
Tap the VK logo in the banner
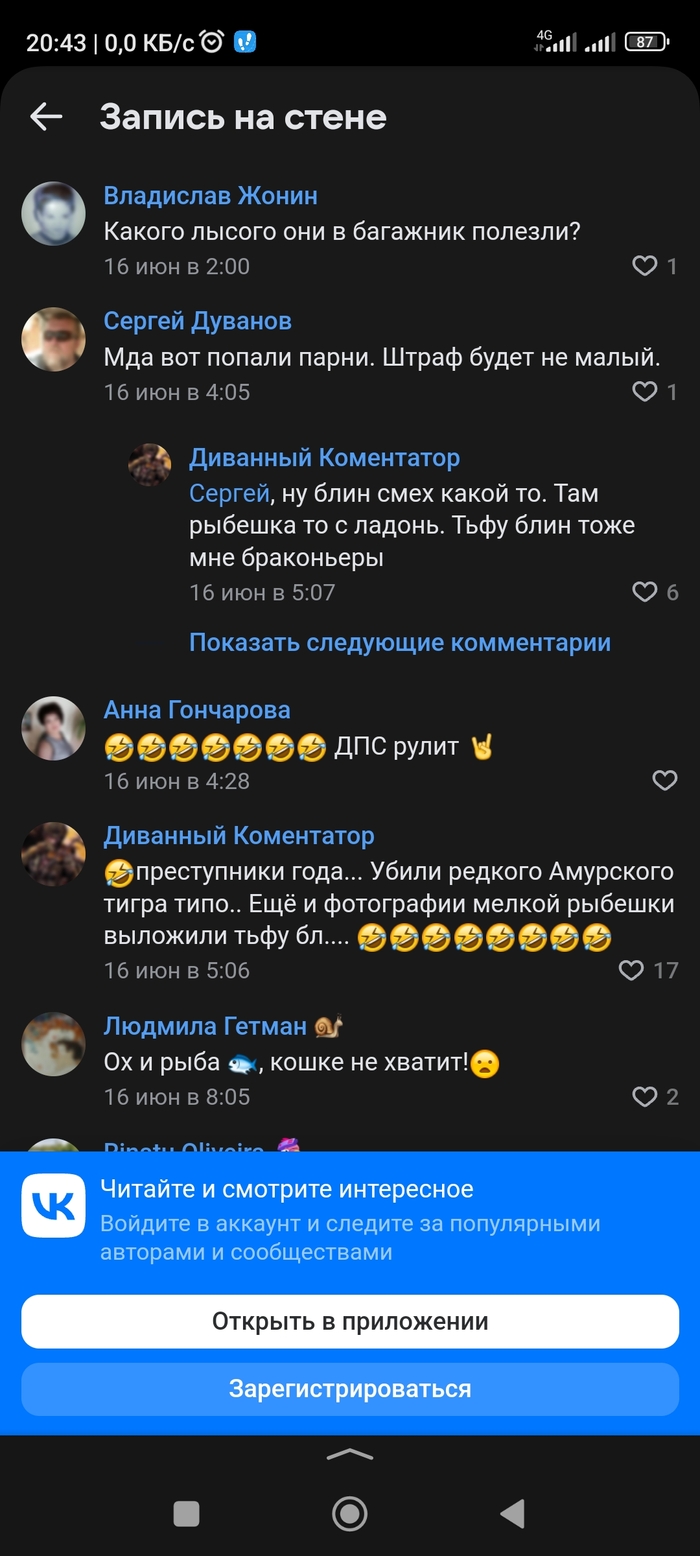53,1205
